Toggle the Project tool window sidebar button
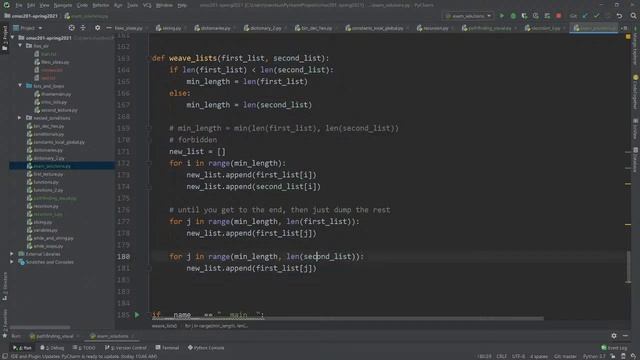This screenshot has height=360, width=640. coord(4,38)
